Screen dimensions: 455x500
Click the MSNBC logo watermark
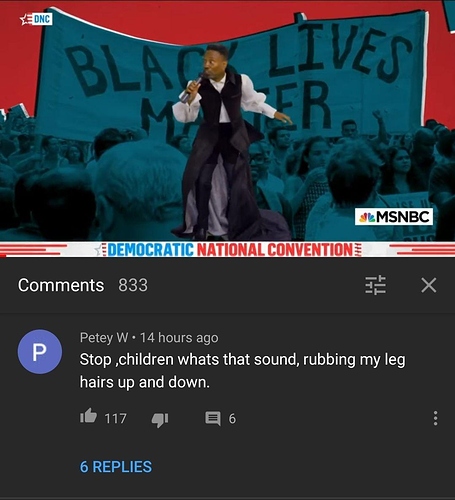(394, 217)
